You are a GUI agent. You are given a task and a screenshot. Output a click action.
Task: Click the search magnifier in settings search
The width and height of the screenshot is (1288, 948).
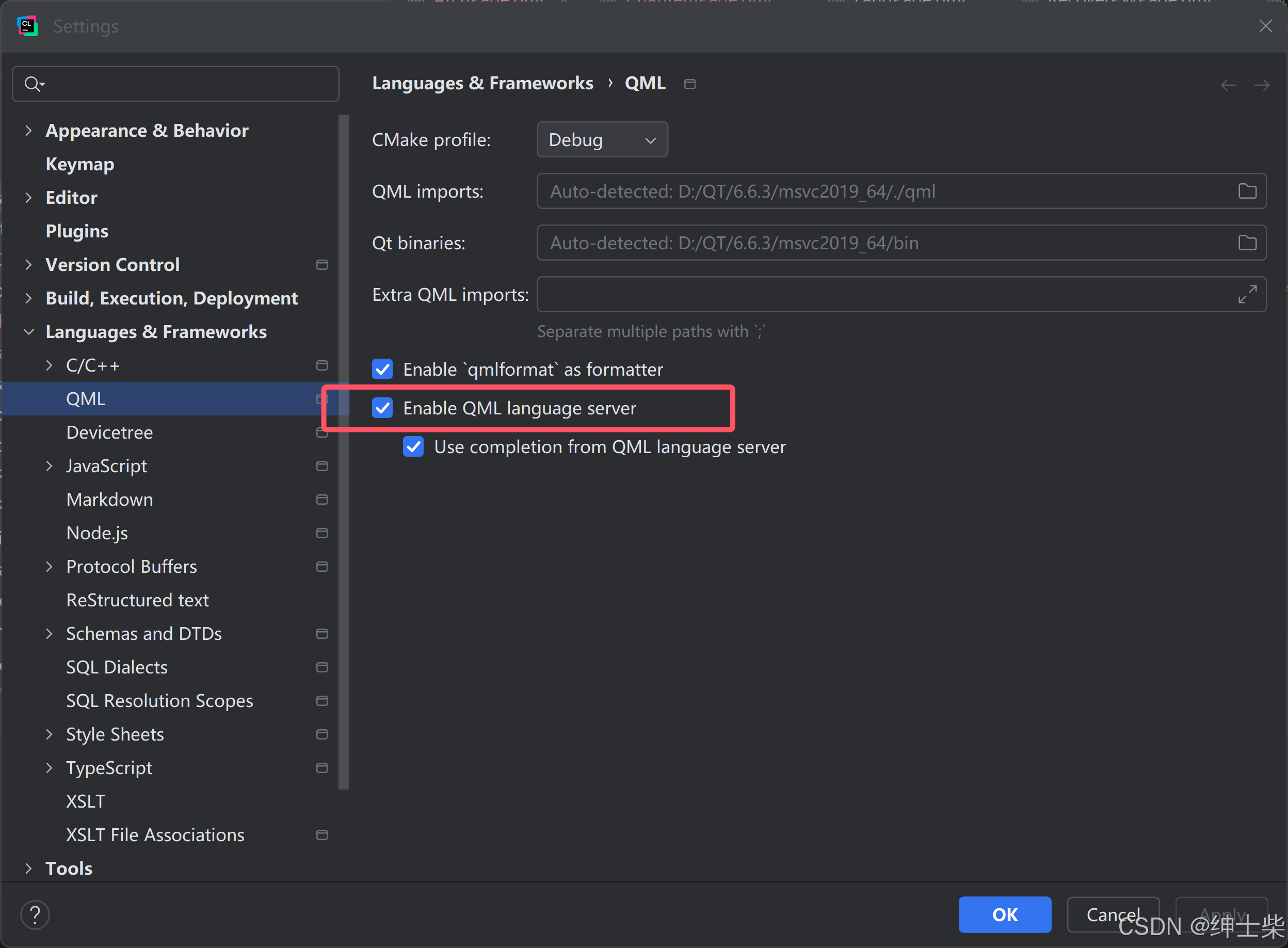pos(33,84)
